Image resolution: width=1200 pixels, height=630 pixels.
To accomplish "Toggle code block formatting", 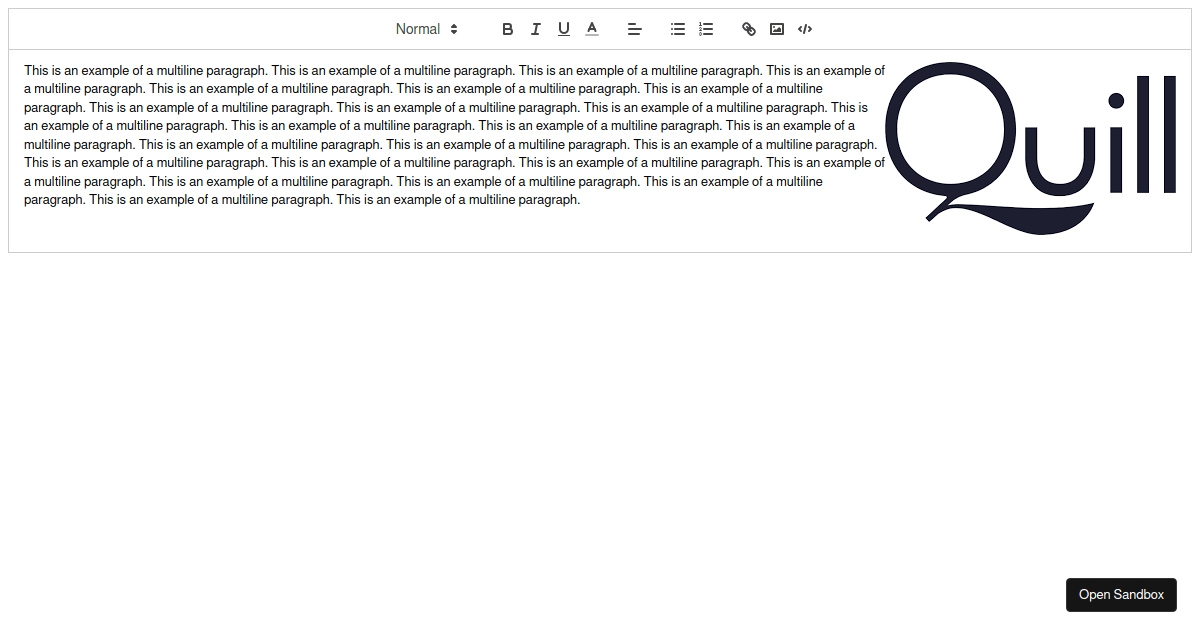I will point(805,29).
